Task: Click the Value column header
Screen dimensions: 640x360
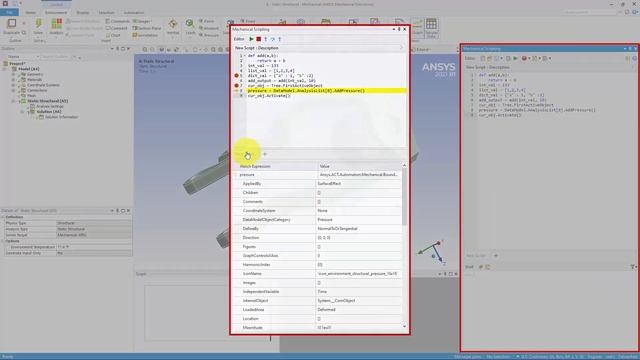Action: [x=360, y=166]
